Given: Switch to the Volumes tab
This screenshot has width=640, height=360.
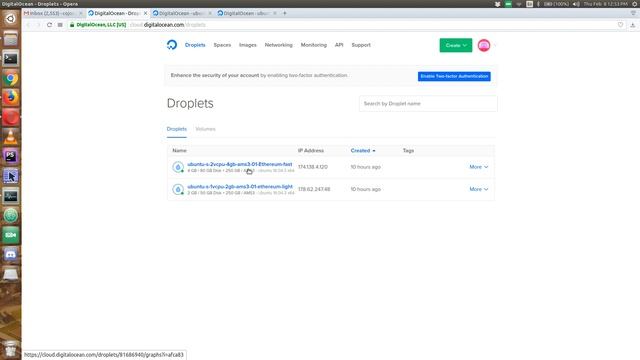Looking at the screenshot, I should click(x=205, y=129).
